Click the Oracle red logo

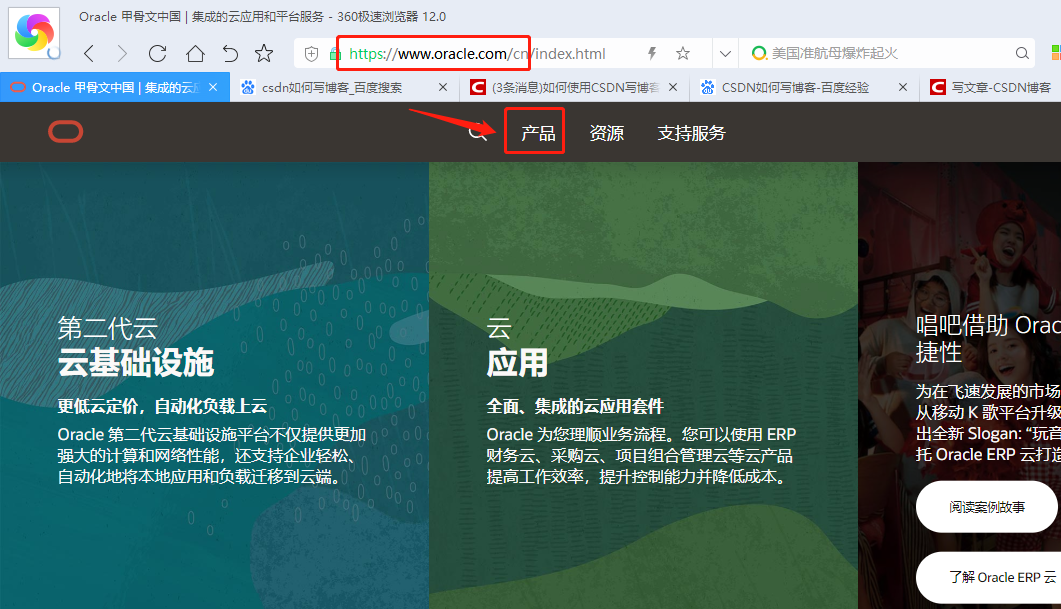pos(66,132)
